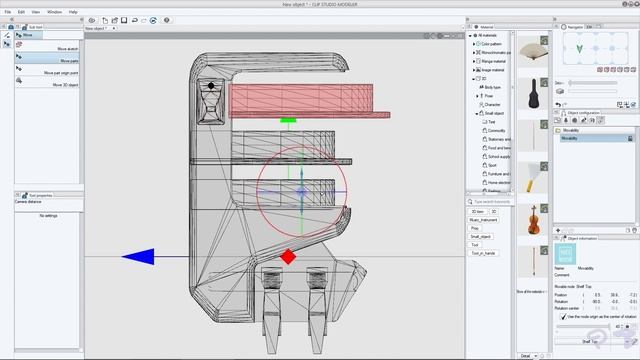Collapse the 3D folder in material tree
Viewport: 640px width, 360px height.
[474, 78]
